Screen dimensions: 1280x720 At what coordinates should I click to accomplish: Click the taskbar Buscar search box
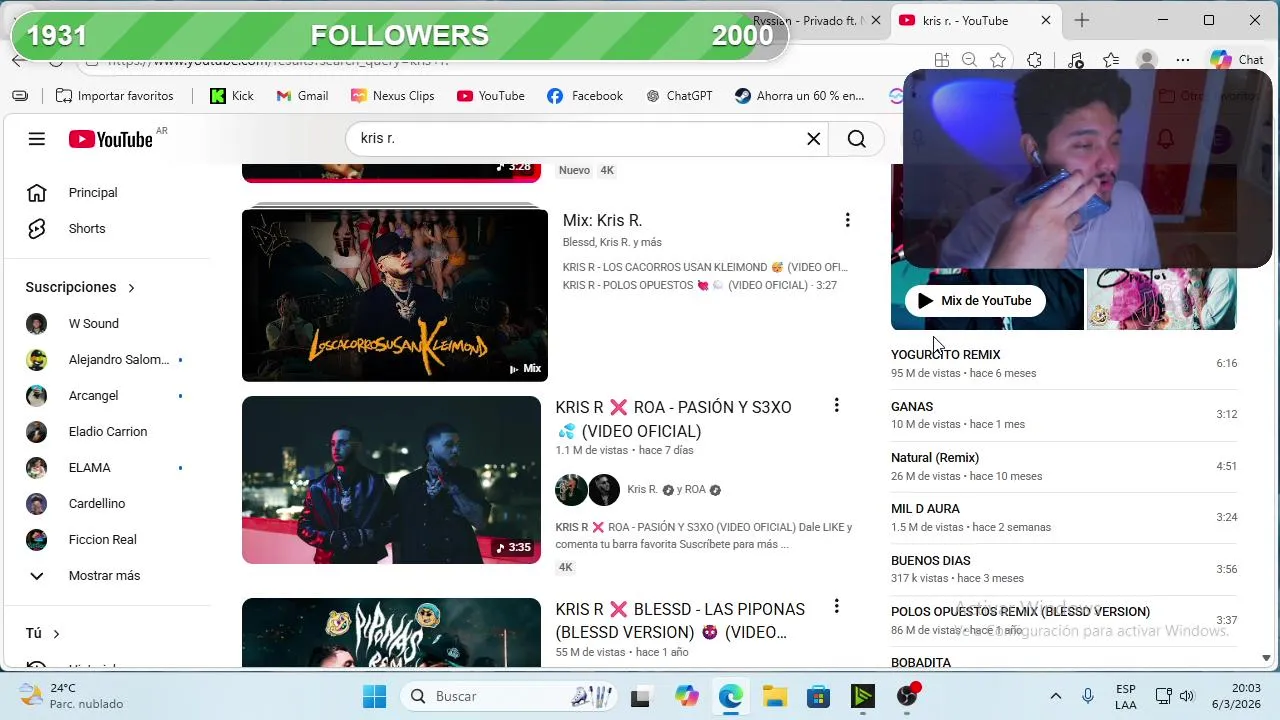pos(510,696)
